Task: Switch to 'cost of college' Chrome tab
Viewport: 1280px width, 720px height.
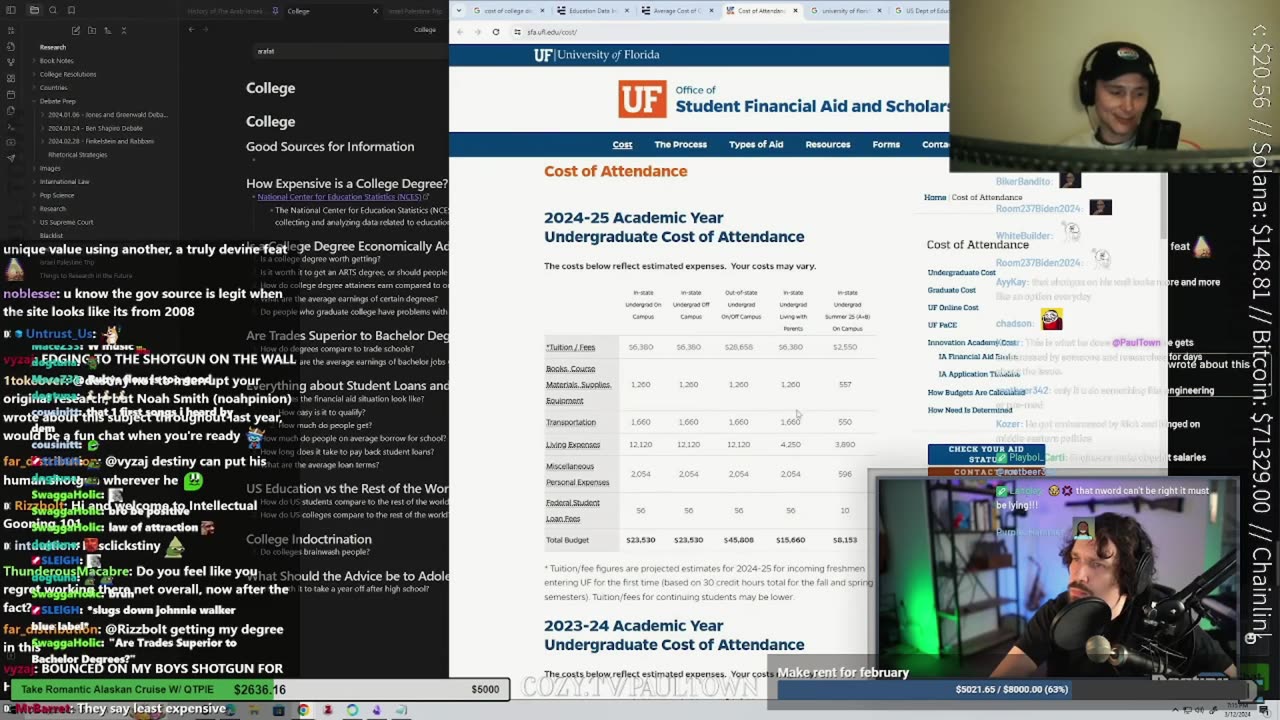Action: coord(509,11)
